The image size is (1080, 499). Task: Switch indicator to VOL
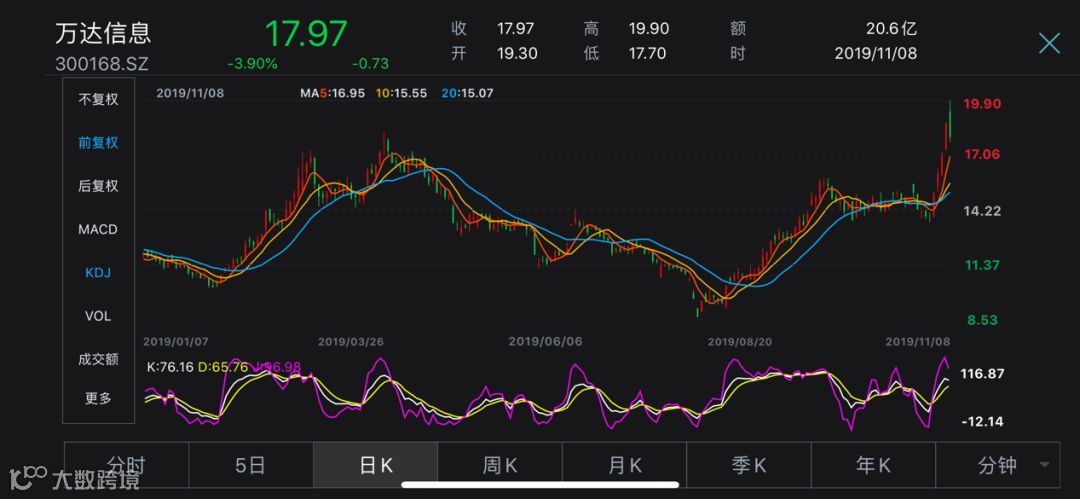coord(98,316)
